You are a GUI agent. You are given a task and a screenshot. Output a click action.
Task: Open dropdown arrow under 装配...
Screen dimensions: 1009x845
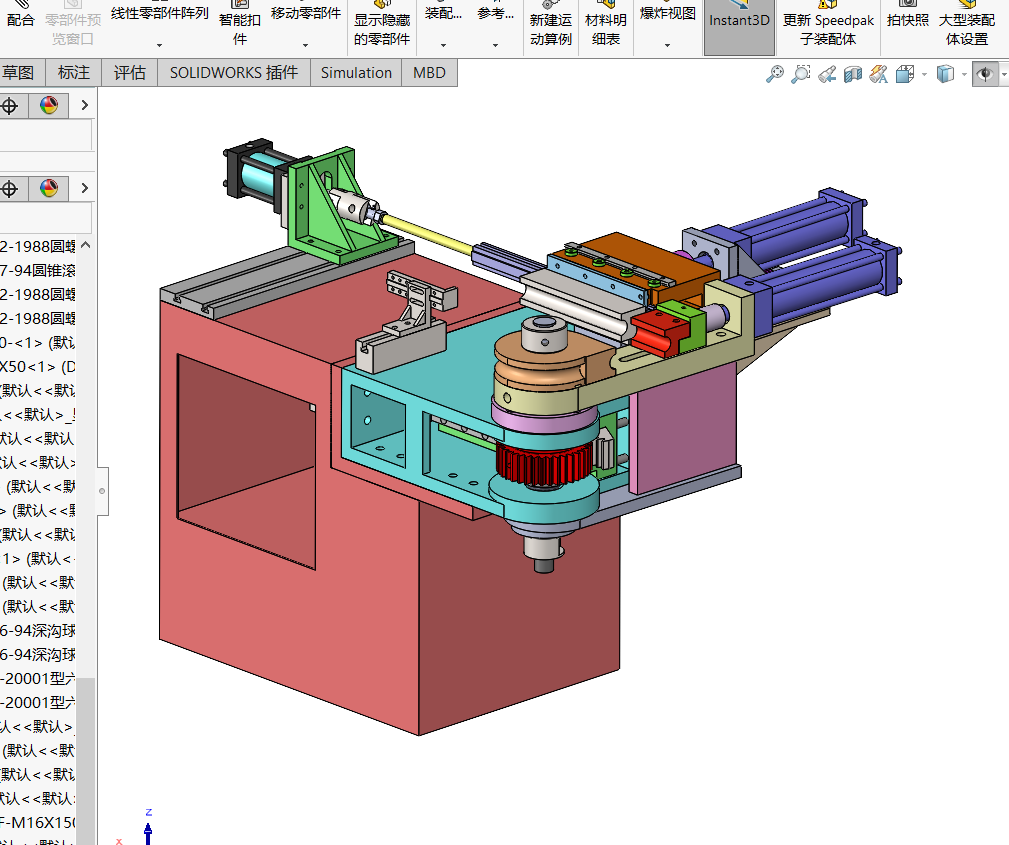point(443,45)
